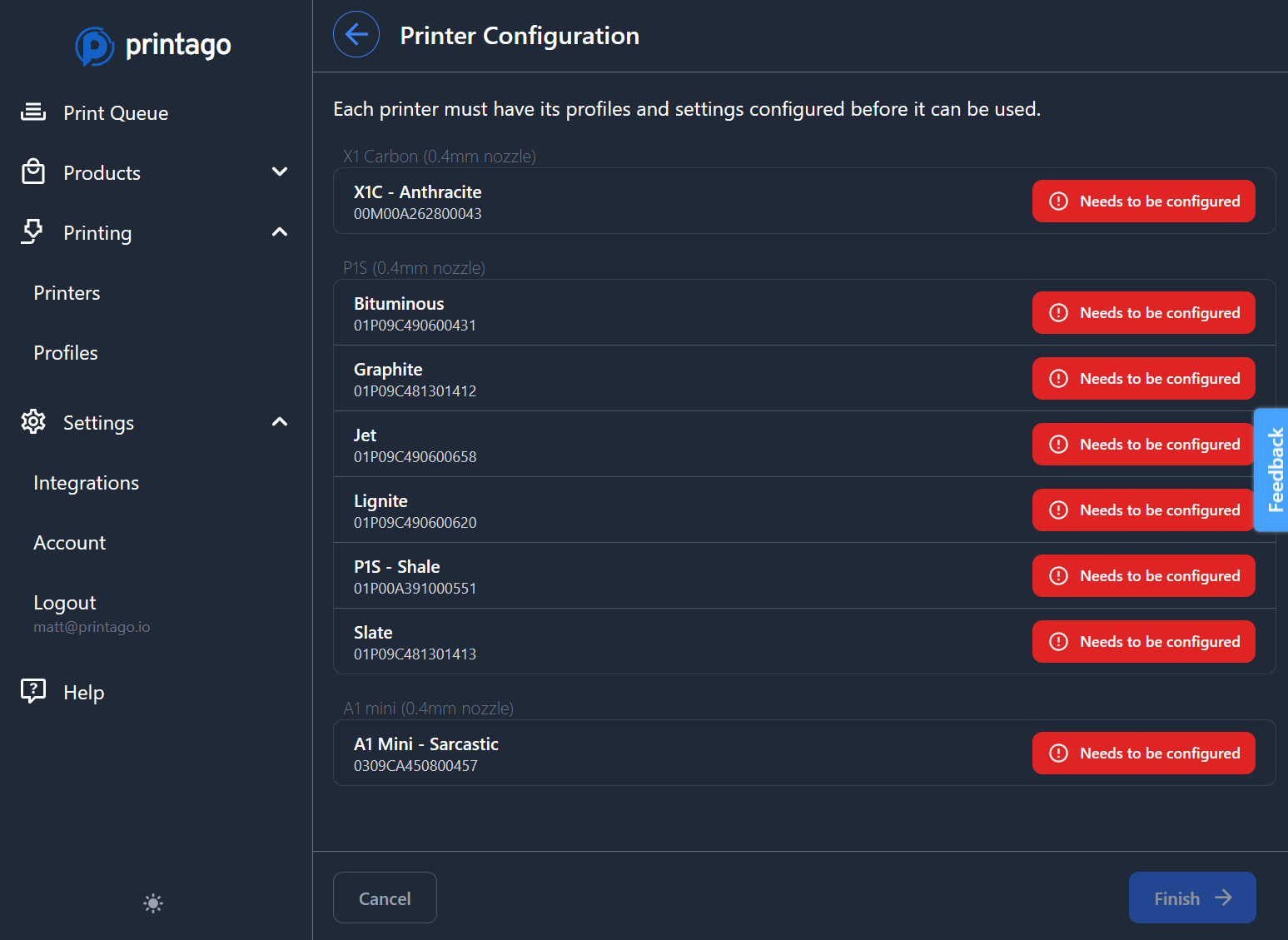Click serial number 01P09C490600620
Image resolution: width=1288 pixels, height=940 pixels.
point(415,523)
